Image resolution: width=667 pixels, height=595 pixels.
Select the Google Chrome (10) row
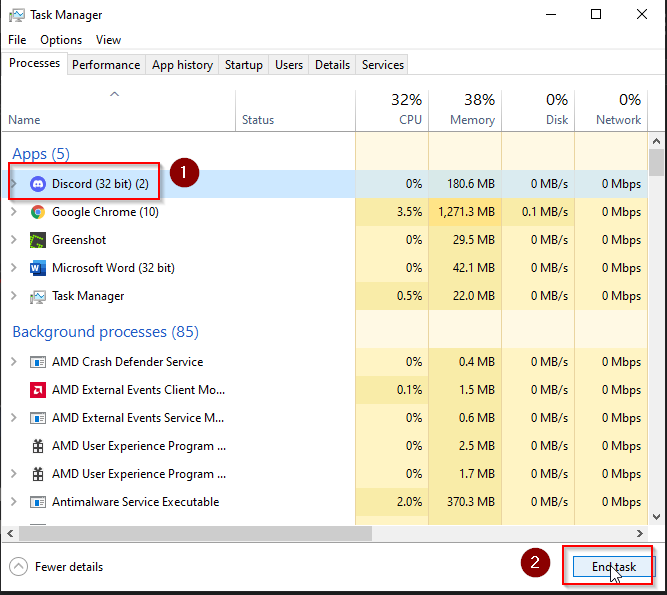point(325,212)
